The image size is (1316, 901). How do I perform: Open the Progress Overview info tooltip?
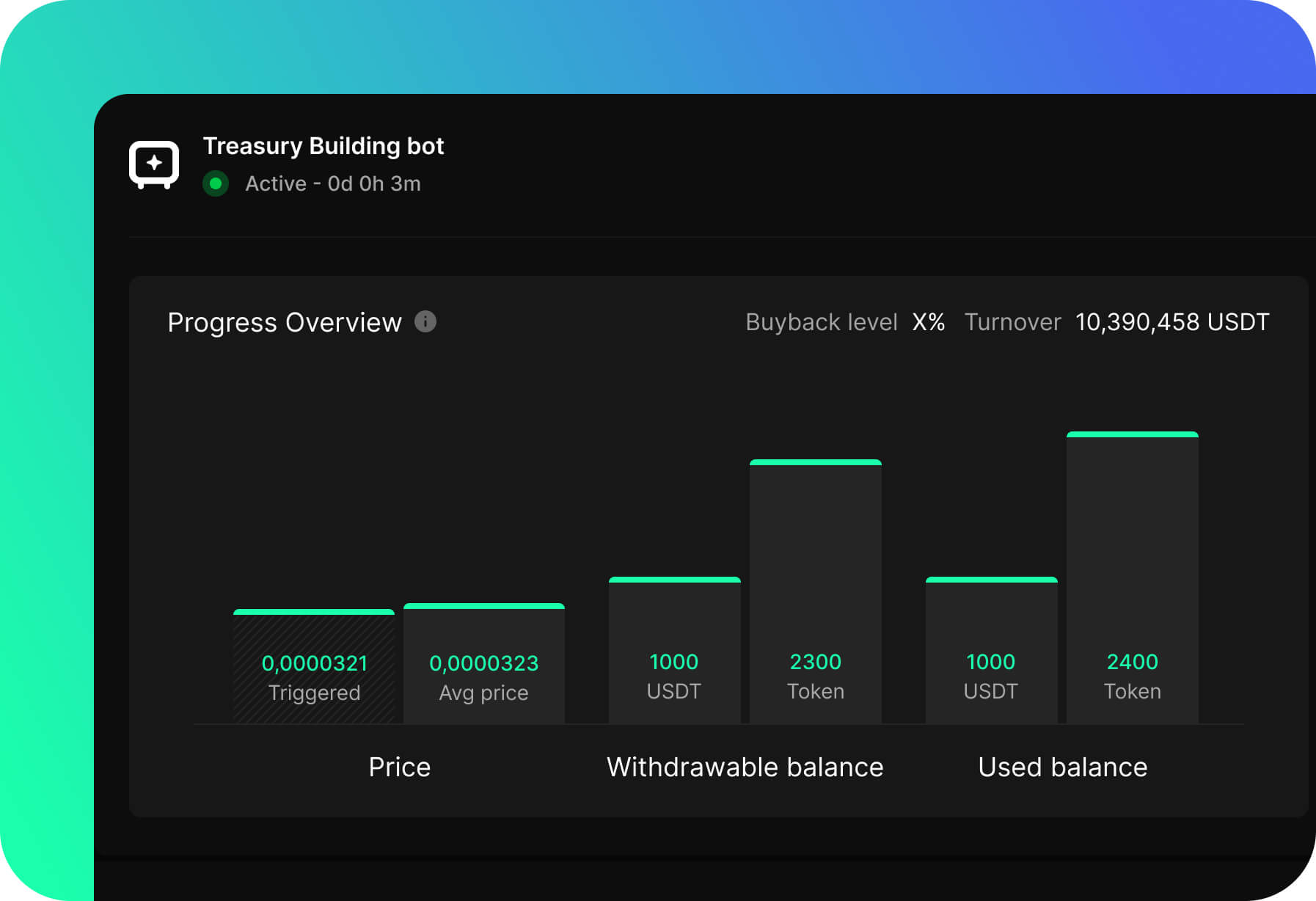425,322
